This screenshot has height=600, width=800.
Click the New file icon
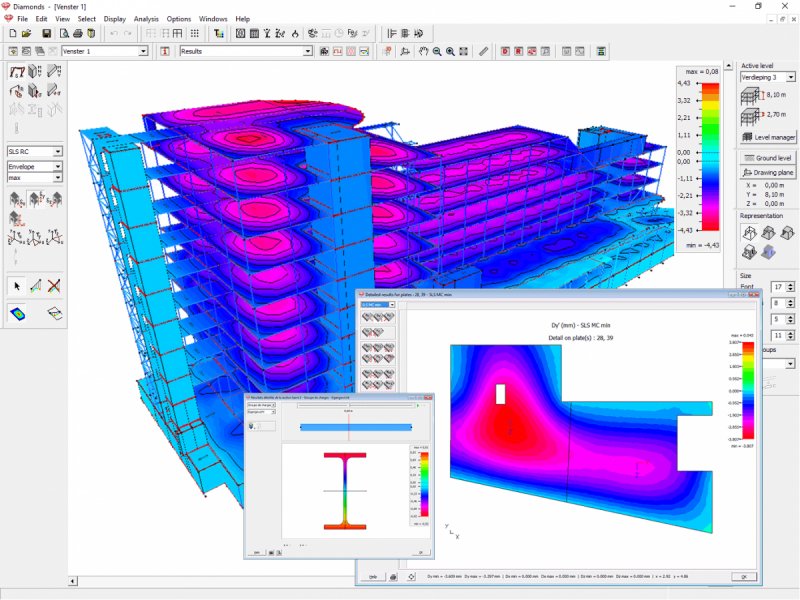point(13,34)
